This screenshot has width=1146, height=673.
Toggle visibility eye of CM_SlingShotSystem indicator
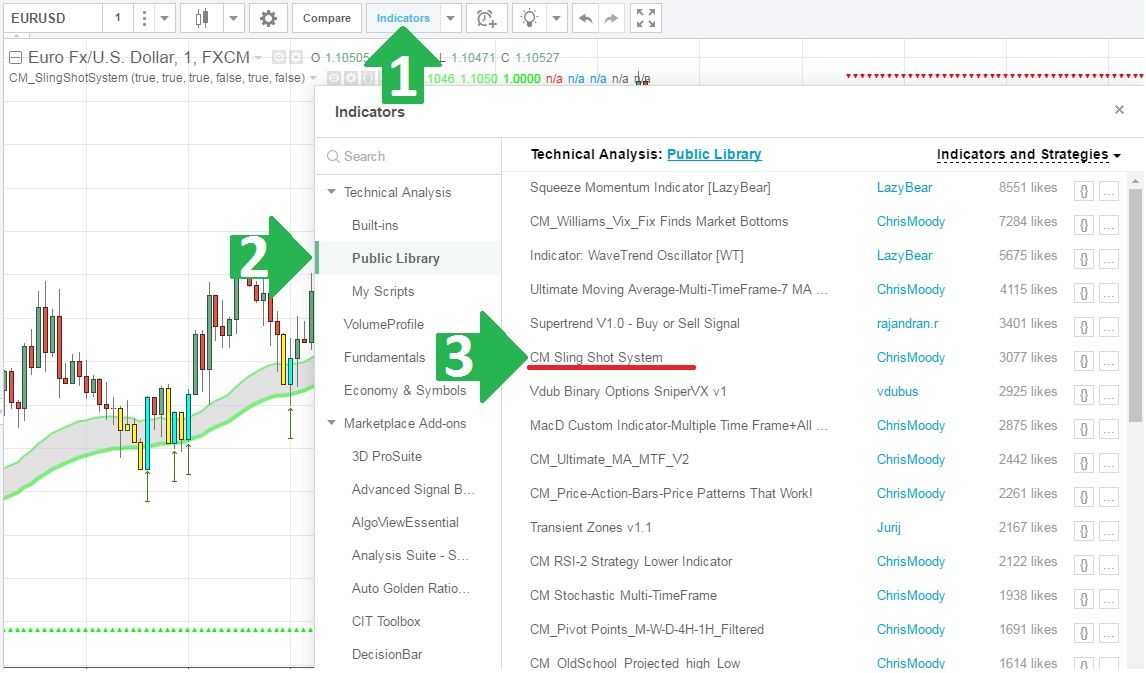click(x=335, y=78)
